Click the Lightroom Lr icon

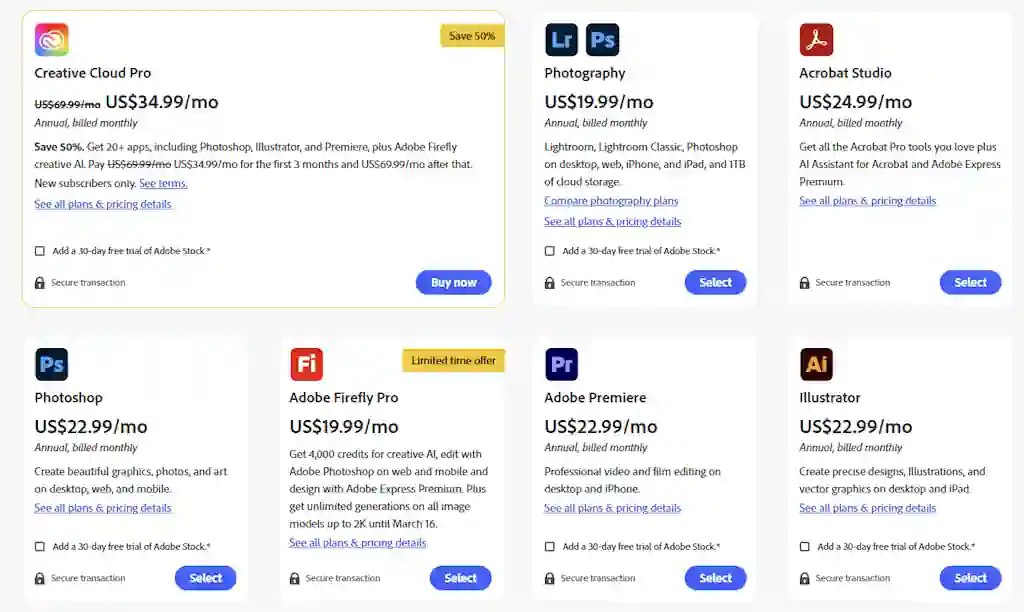point(561,40)
